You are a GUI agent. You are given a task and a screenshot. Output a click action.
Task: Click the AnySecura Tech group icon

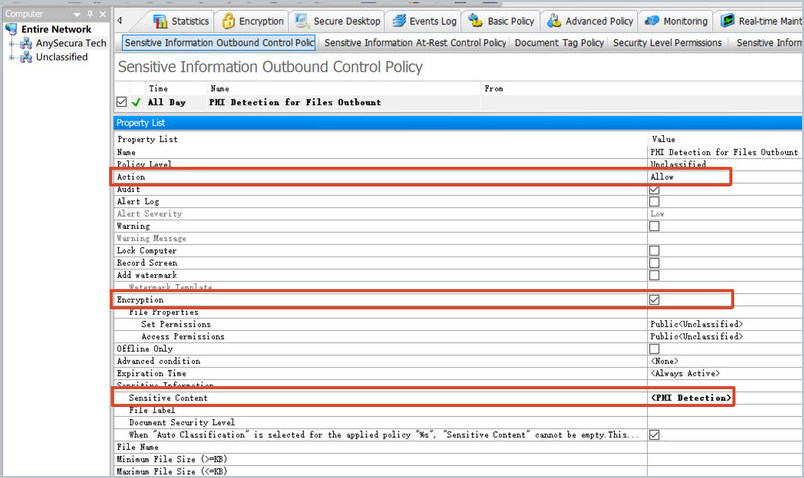[x=26, y=44]
